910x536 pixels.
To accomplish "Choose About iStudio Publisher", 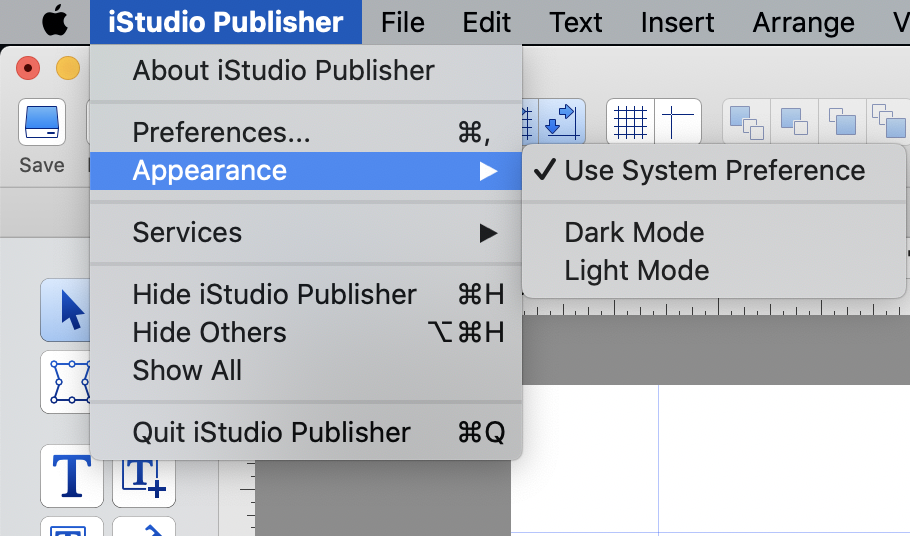I will click(x=306, y=70).
